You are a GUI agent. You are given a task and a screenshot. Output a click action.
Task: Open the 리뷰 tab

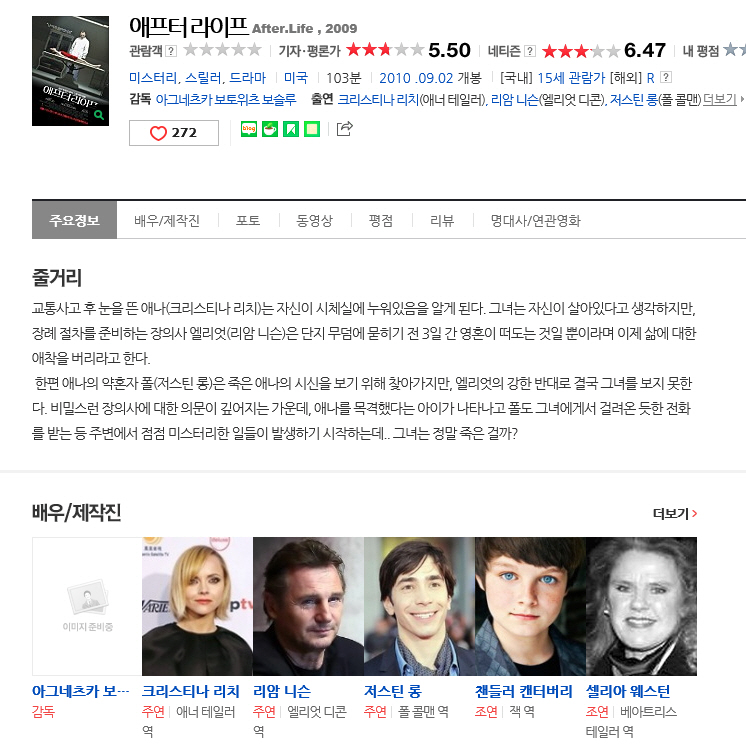tap(442, 221)
